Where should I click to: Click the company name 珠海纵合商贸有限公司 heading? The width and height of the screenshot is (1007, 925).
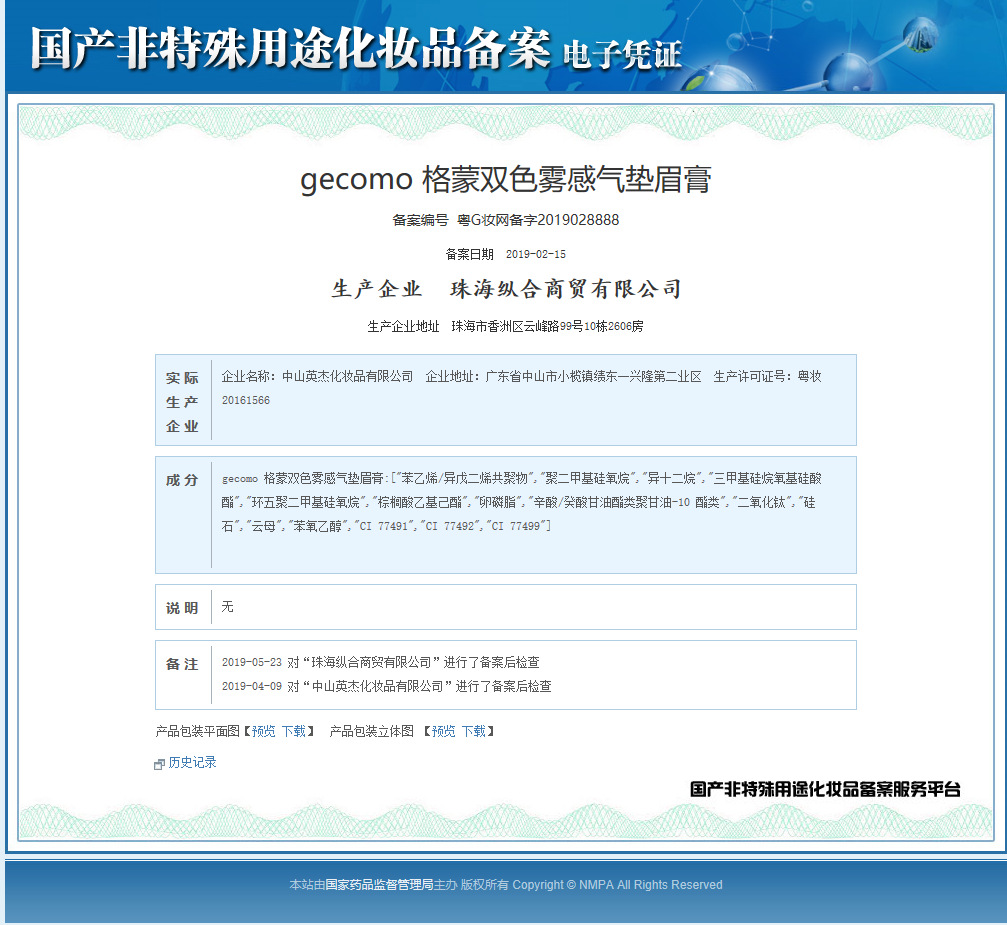coord(566,290)
